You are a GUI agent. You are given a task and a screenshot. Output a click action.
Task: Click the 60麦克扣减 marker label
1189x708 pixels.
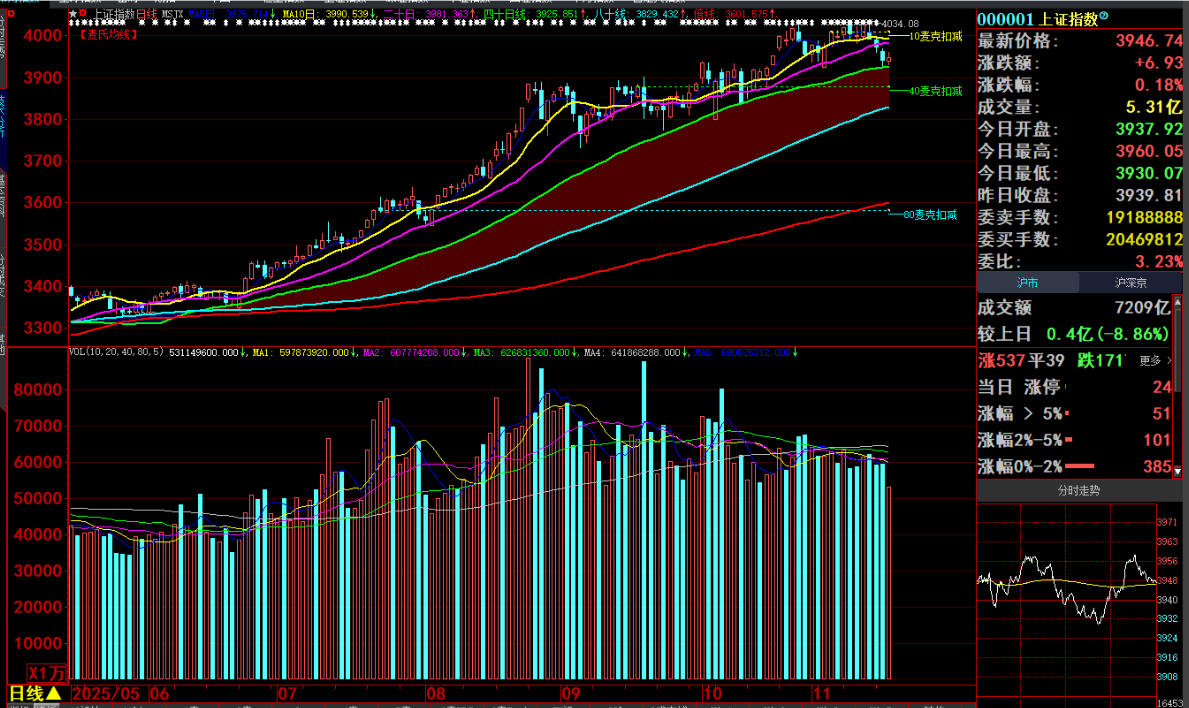coord(930,215)
